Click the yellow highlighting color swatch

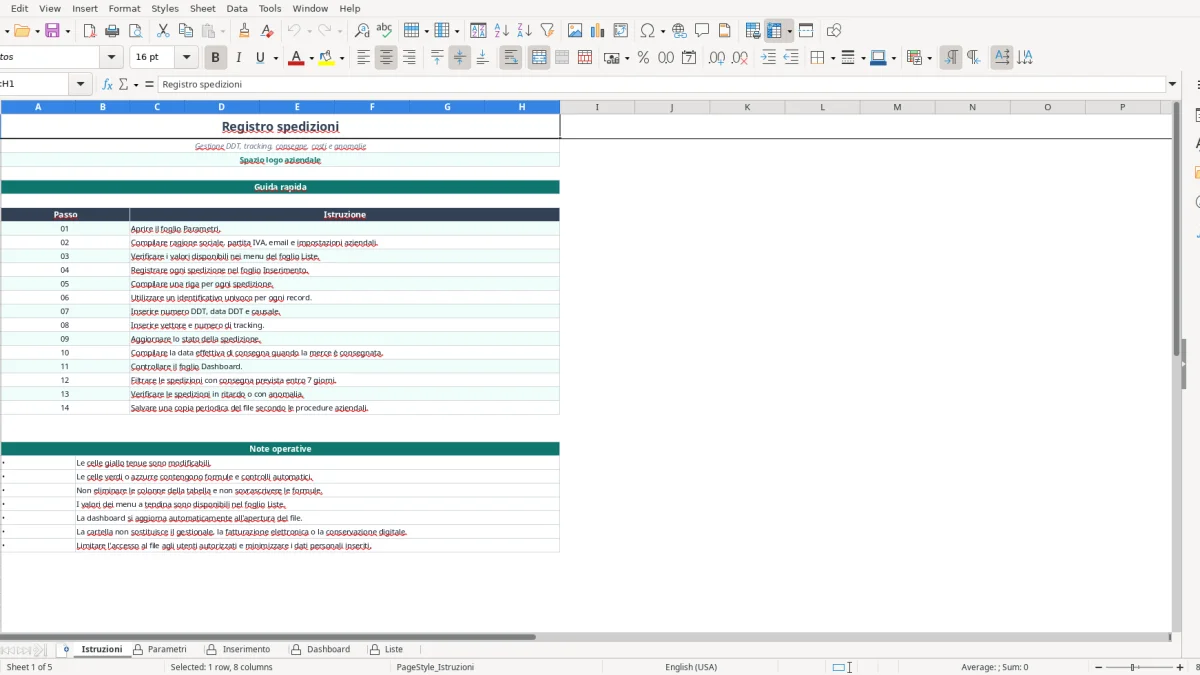[326, 58]
